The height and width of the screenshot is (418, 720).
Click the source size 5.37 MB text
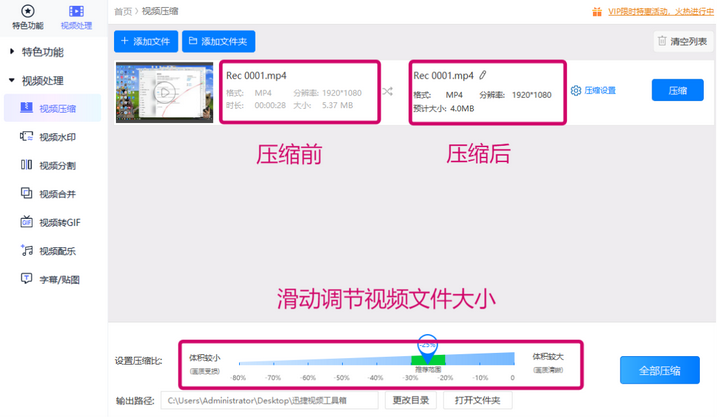coord(338,105)
